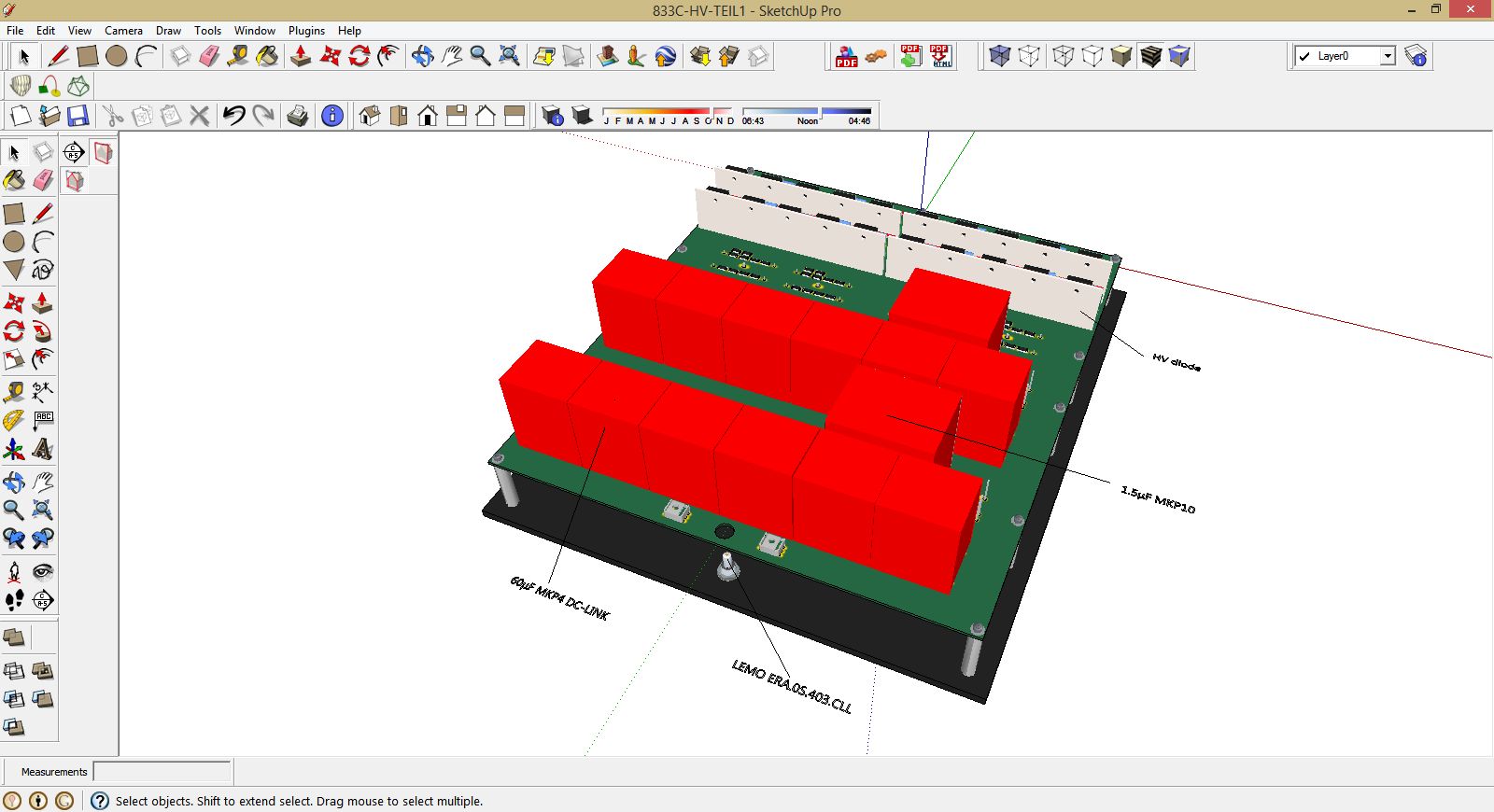Switch to Shaded With Textures style
The image size is (1494, 812).
1150,56
